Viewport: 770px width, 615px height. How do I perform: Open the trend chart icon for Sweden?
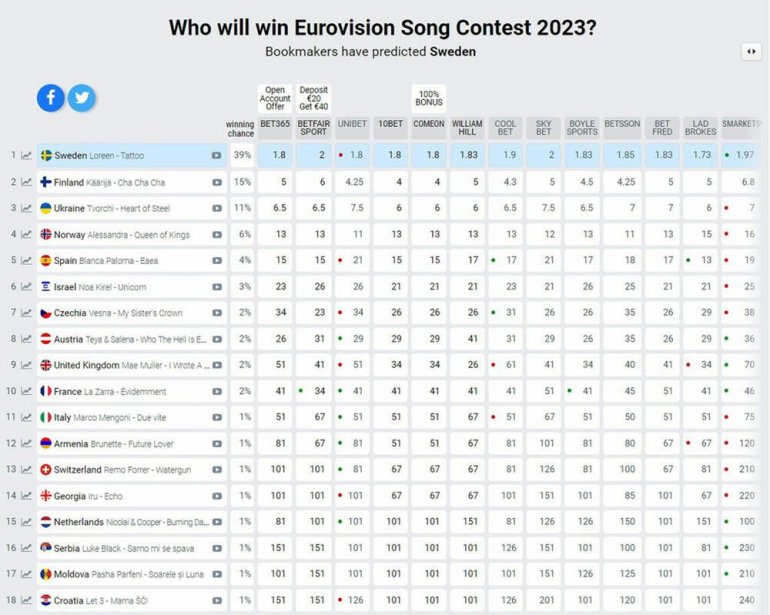tap(26, 155)
